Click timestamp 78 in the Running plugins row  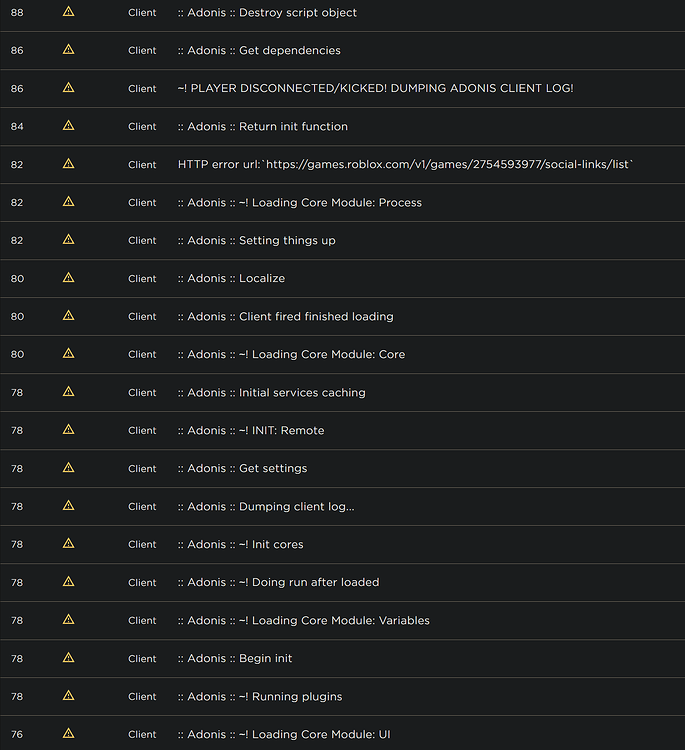click(17, 696)
